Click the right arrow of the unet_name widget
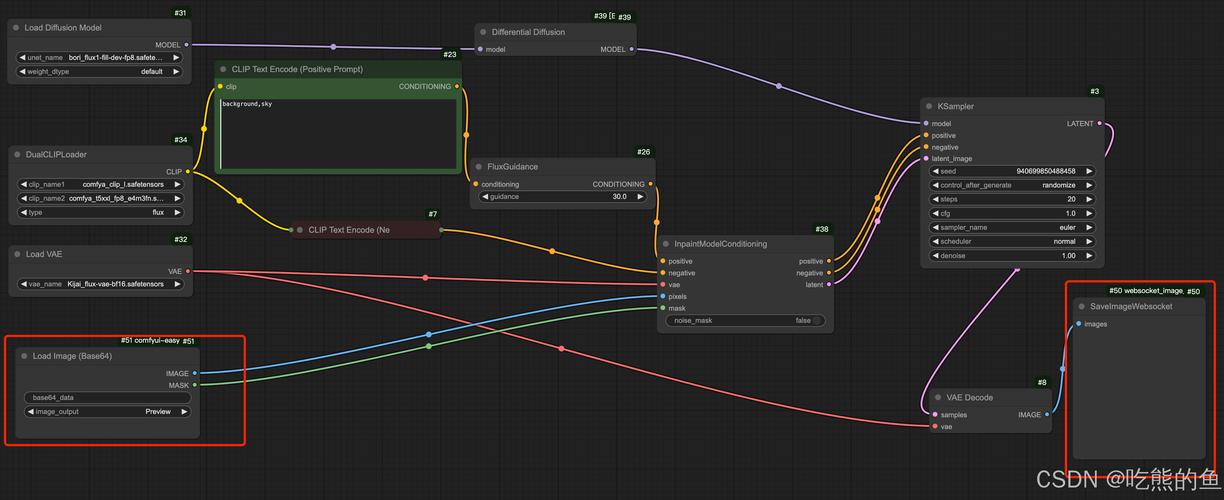Viewport: 1224px width, 500px height. (x=176, y=58)
